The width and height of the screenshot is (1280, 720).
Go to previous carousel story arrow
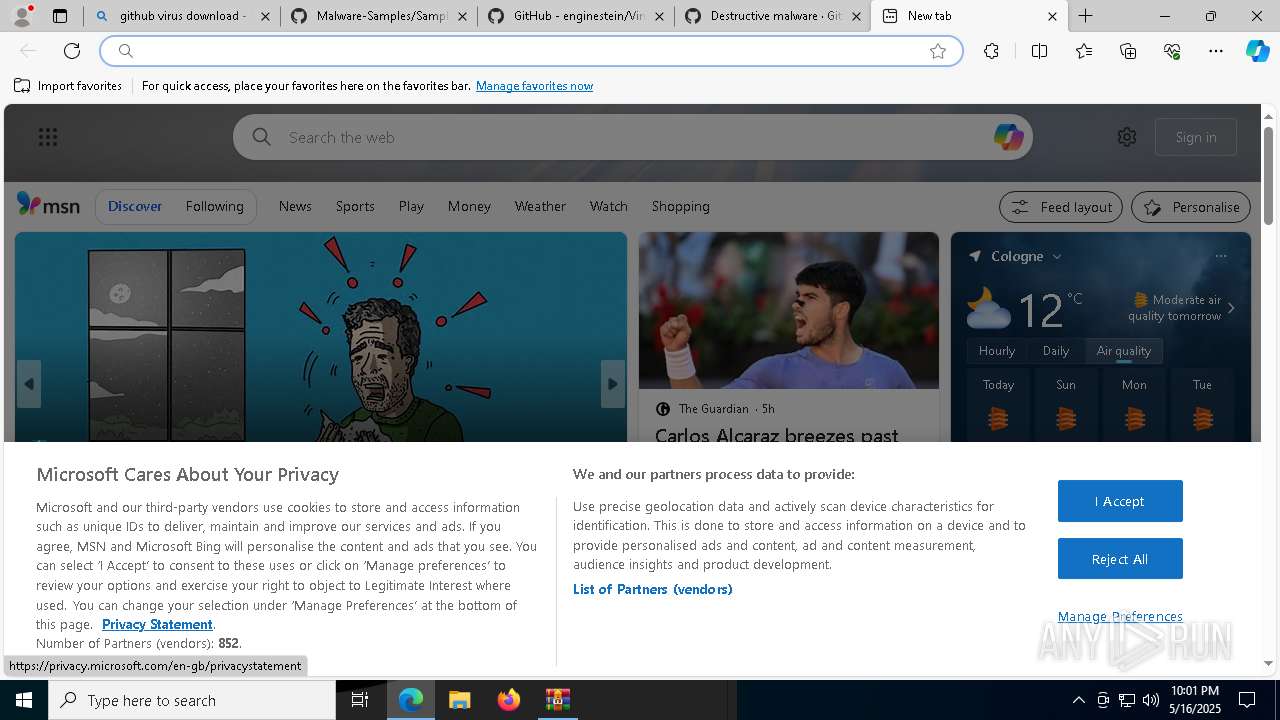(29, 384)
